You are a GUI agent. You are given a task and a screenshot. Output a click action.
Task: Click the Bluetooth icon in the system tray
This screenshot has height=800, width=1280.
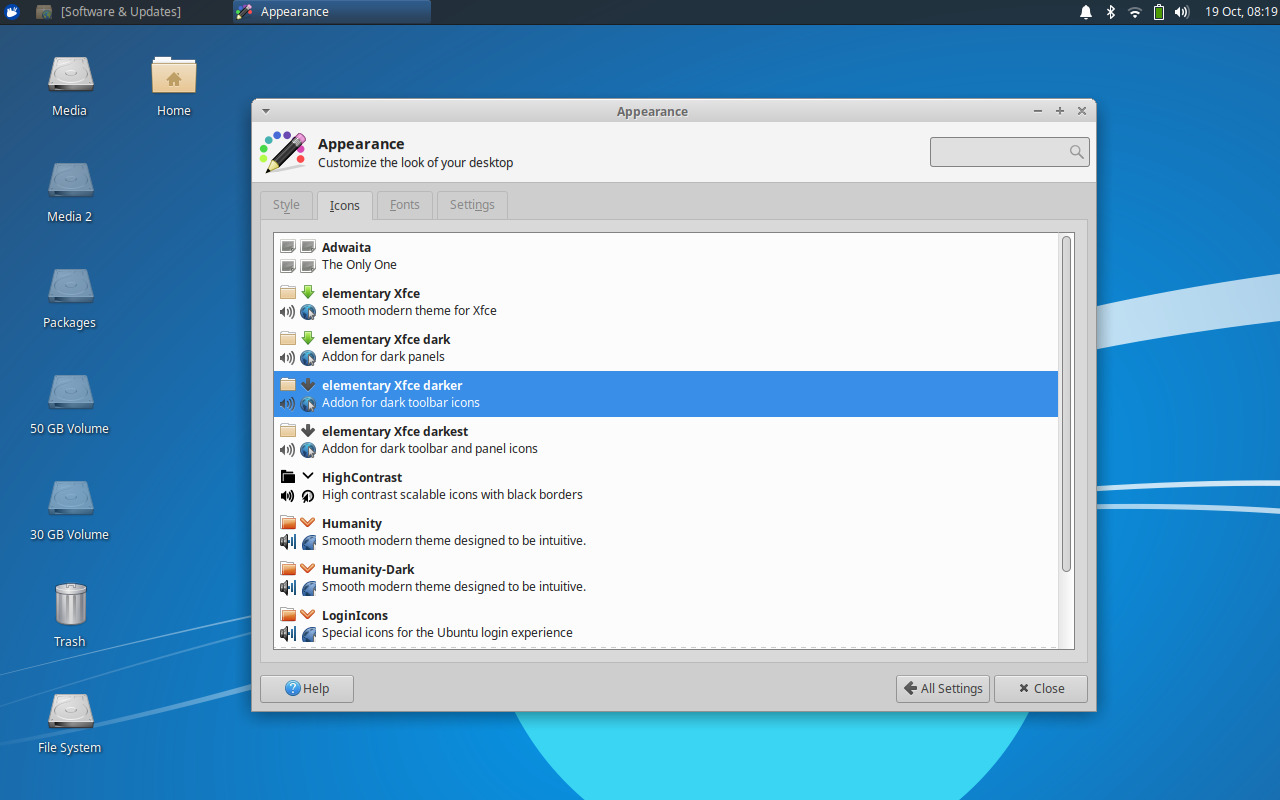click(1110, 12)
